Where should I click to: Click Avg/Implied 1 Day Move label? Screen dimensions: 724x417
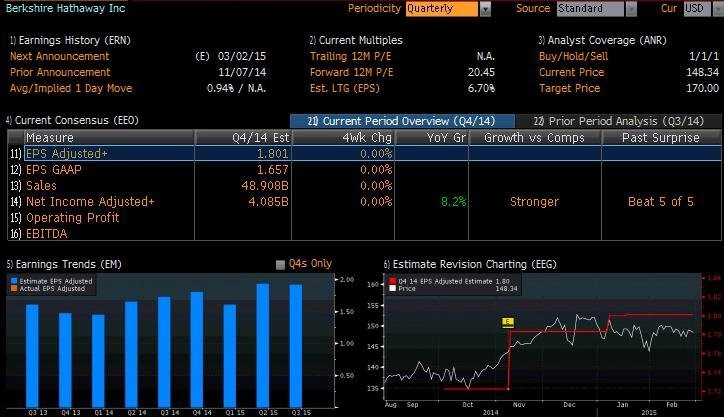(71, 88)
